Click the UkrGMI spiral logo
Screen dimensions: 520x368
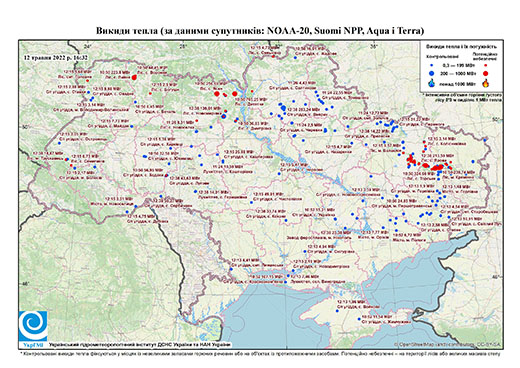33,326
